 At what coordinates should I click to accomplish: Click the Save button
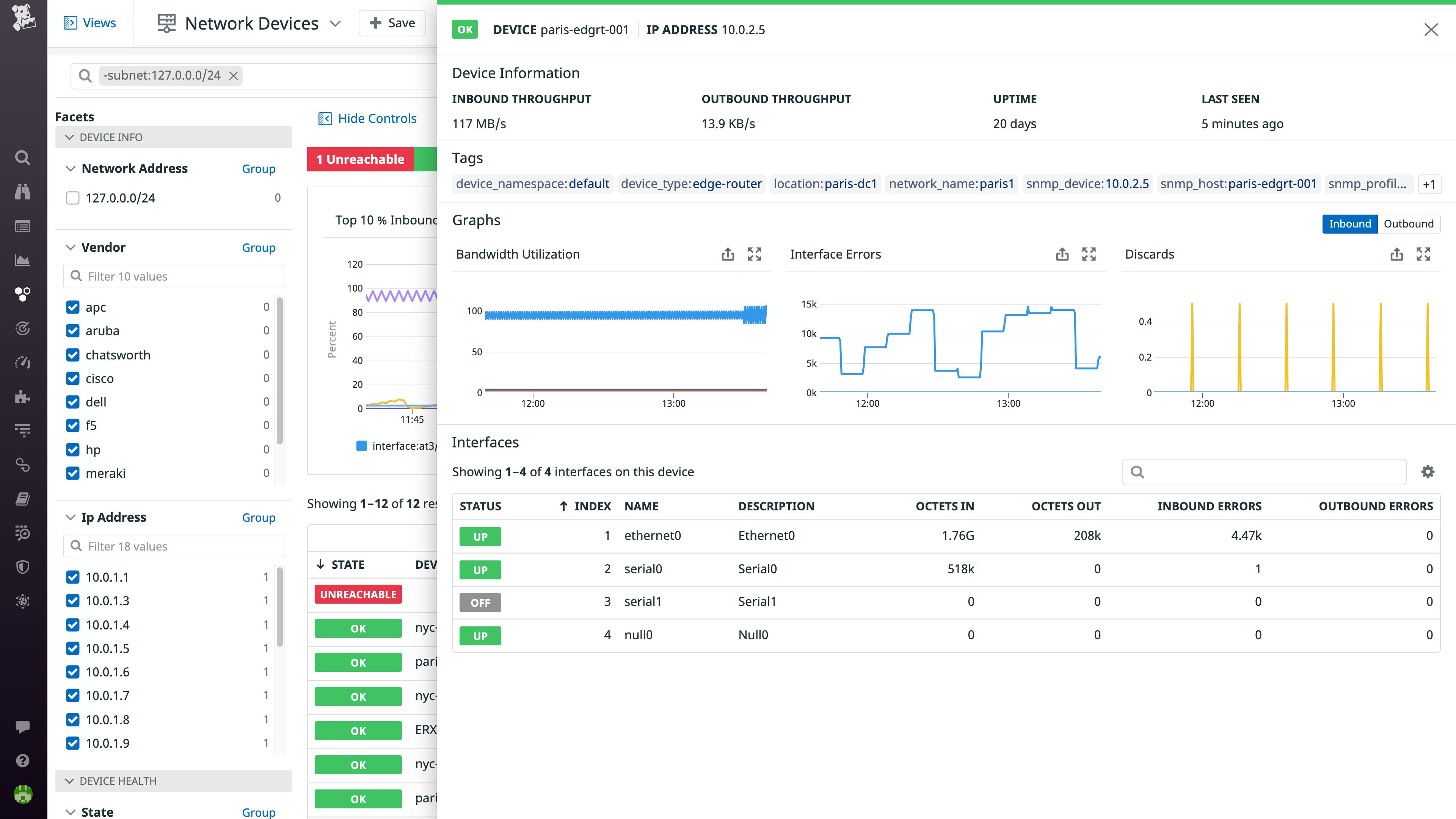point(392,23)
